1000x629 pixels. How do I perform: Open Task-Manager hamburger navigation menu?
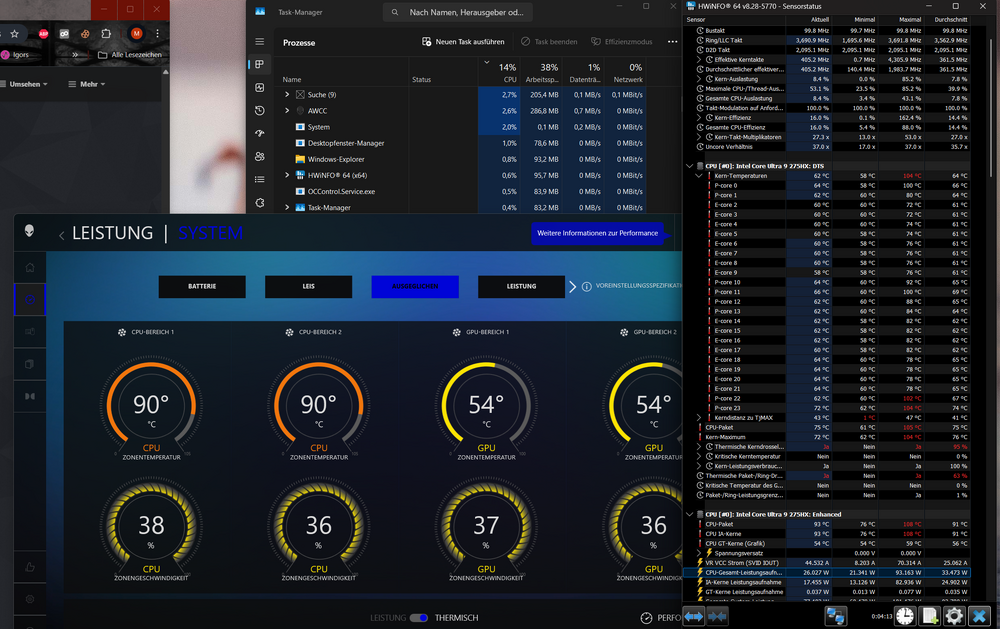(x=260, y=42)
